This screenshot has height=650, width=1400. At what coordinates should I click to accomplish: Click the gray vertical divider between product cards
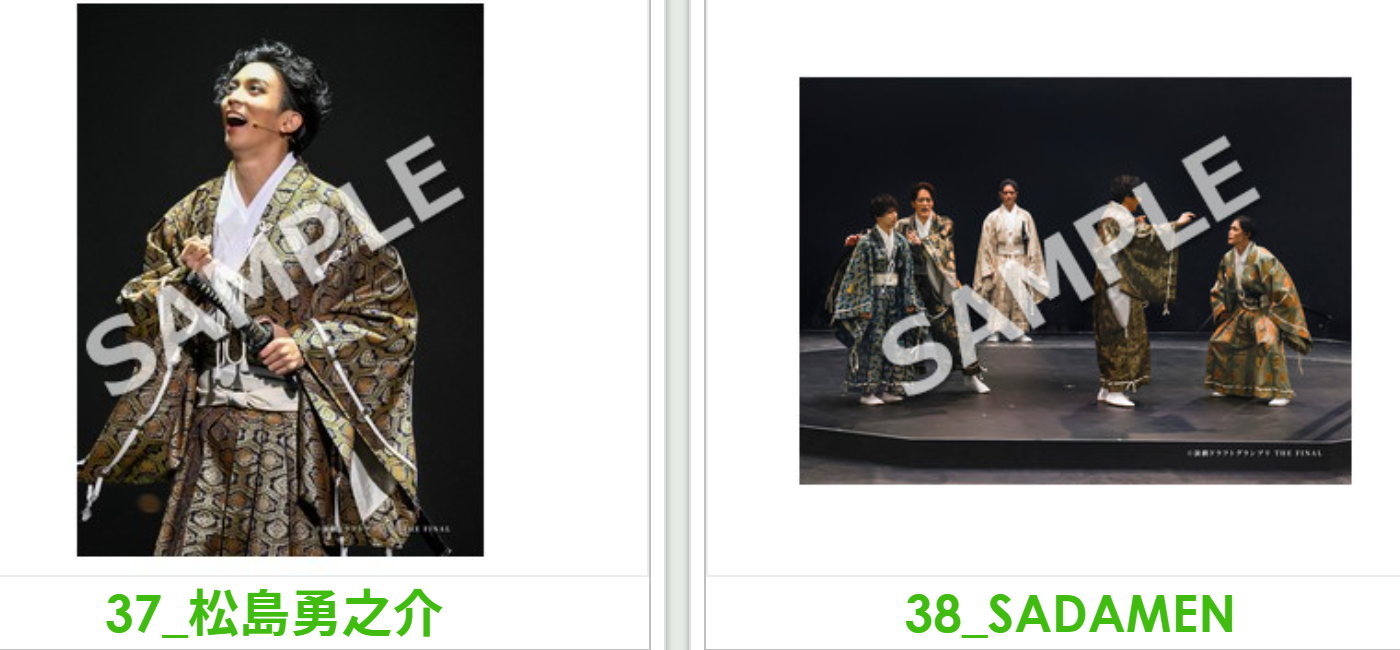[x=678, y=325]
